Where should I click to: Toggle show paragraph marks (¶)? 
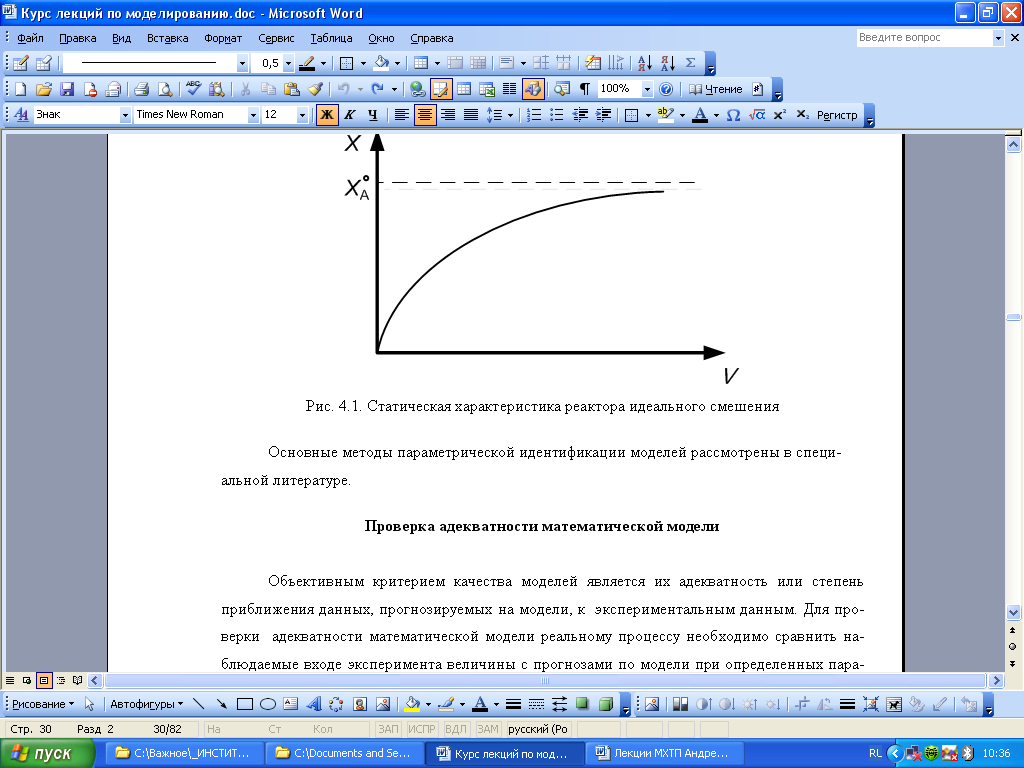[585, 89]
